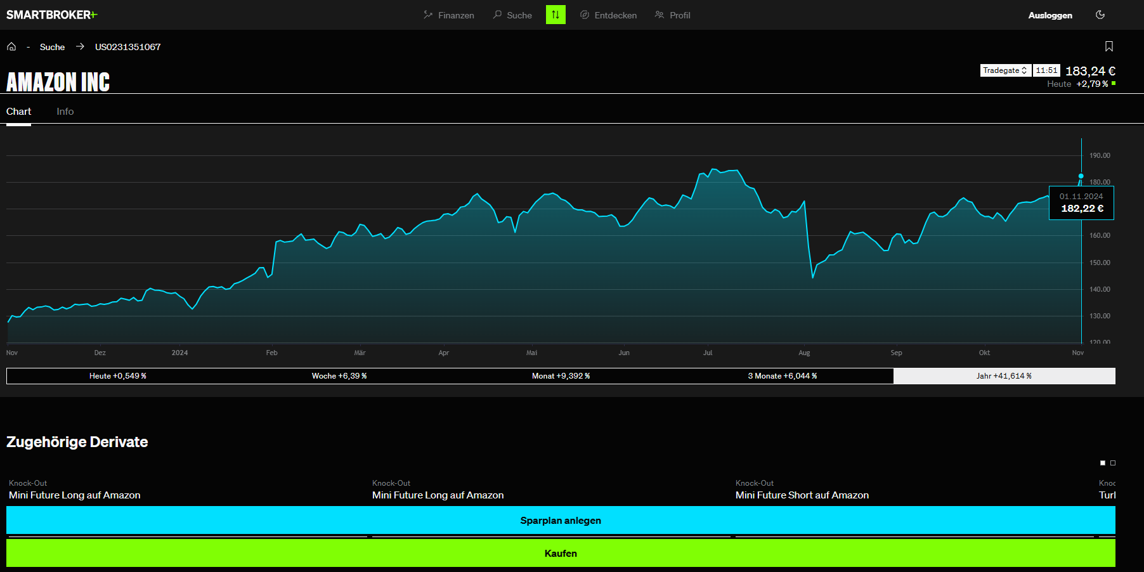Open the first Mini Future Long auf Amazon card
Screen dimensions: 1144x572
pos(74,495)
